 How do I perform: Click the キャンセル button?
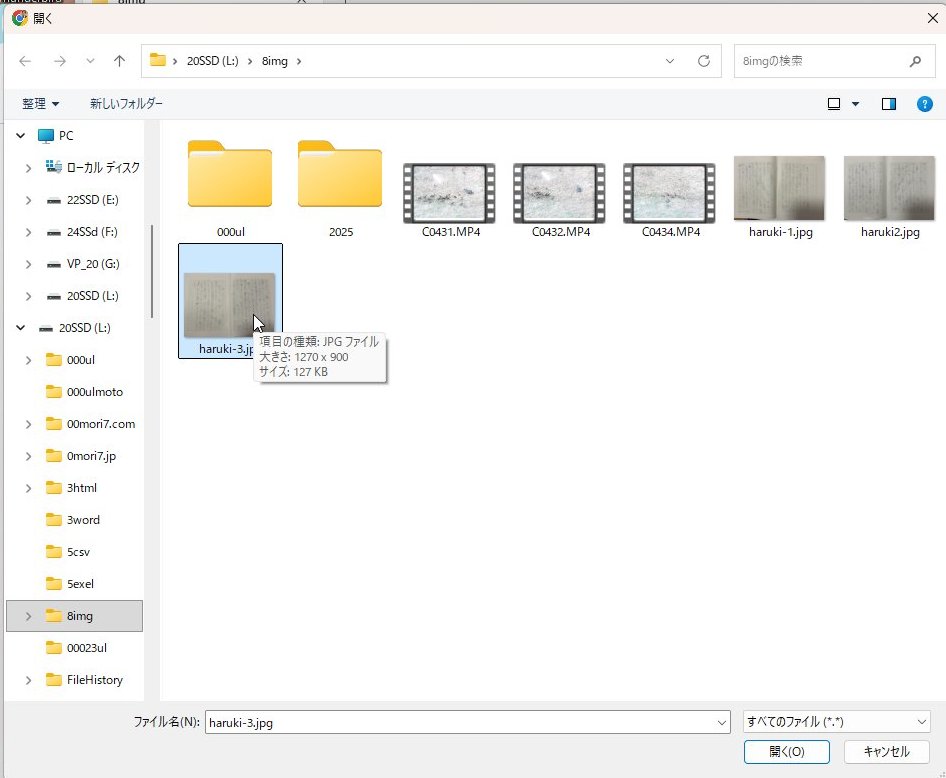point(886,751)
